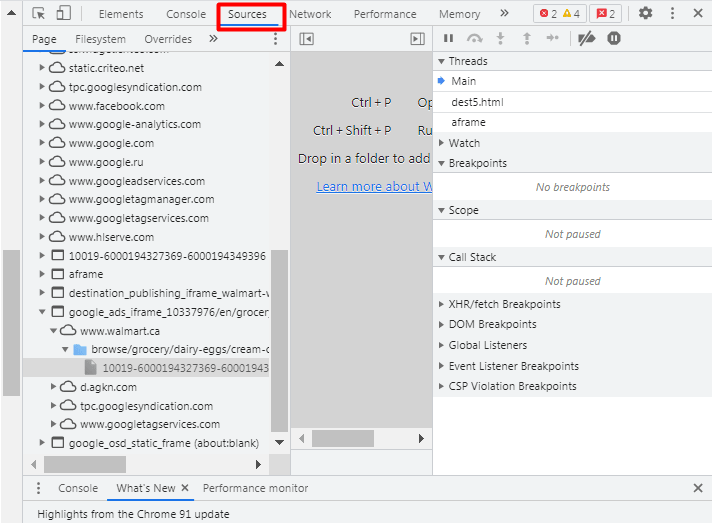The height and width of the screenshot is (523, 712).
Task: Select the grey file under browse/grocery folder
Action: [x=90, y=368]
